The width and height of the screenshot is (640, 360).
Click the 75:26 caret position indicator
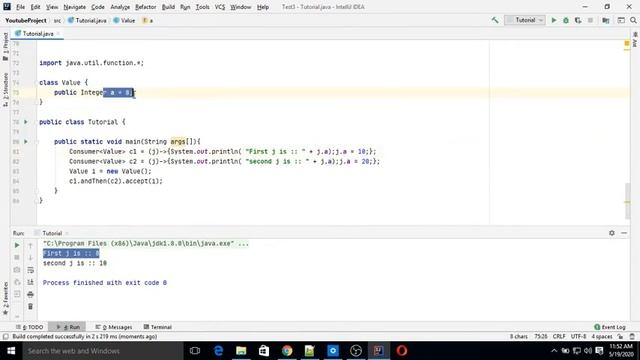540,337
